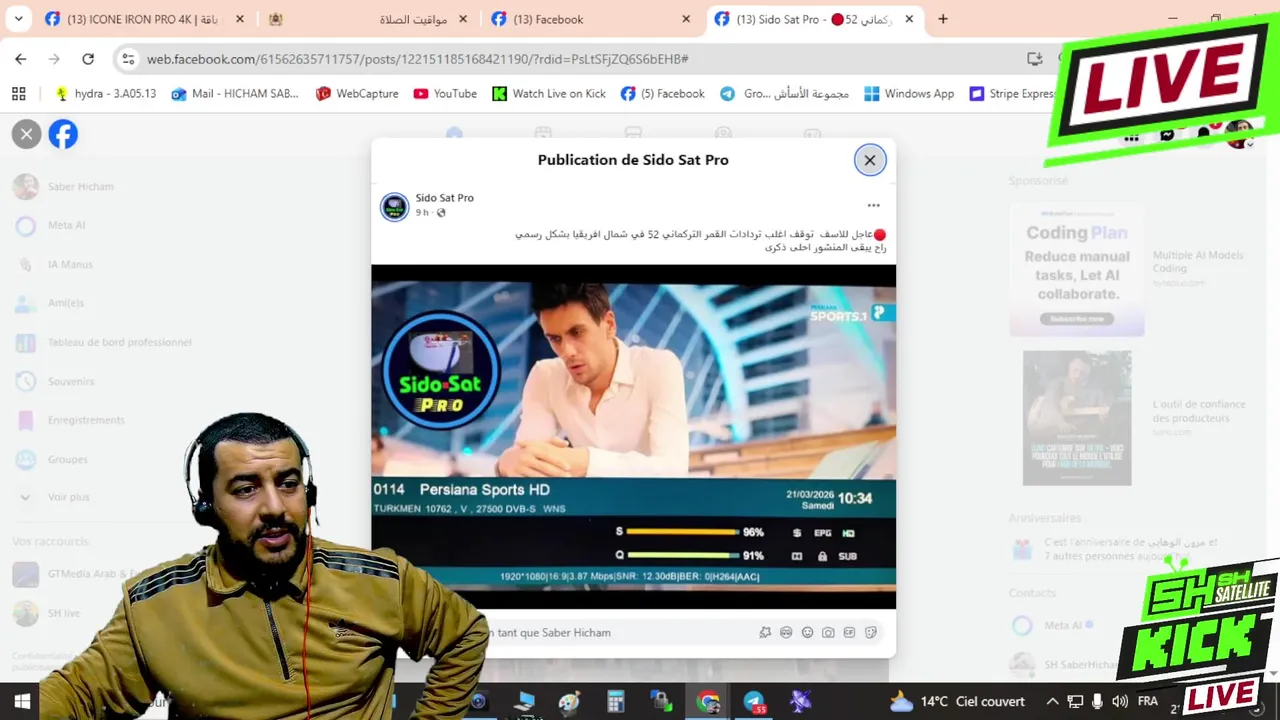1280x720 pixels.
Task: Click the web.facebook.com URL address bar
Action: point(418,59)
